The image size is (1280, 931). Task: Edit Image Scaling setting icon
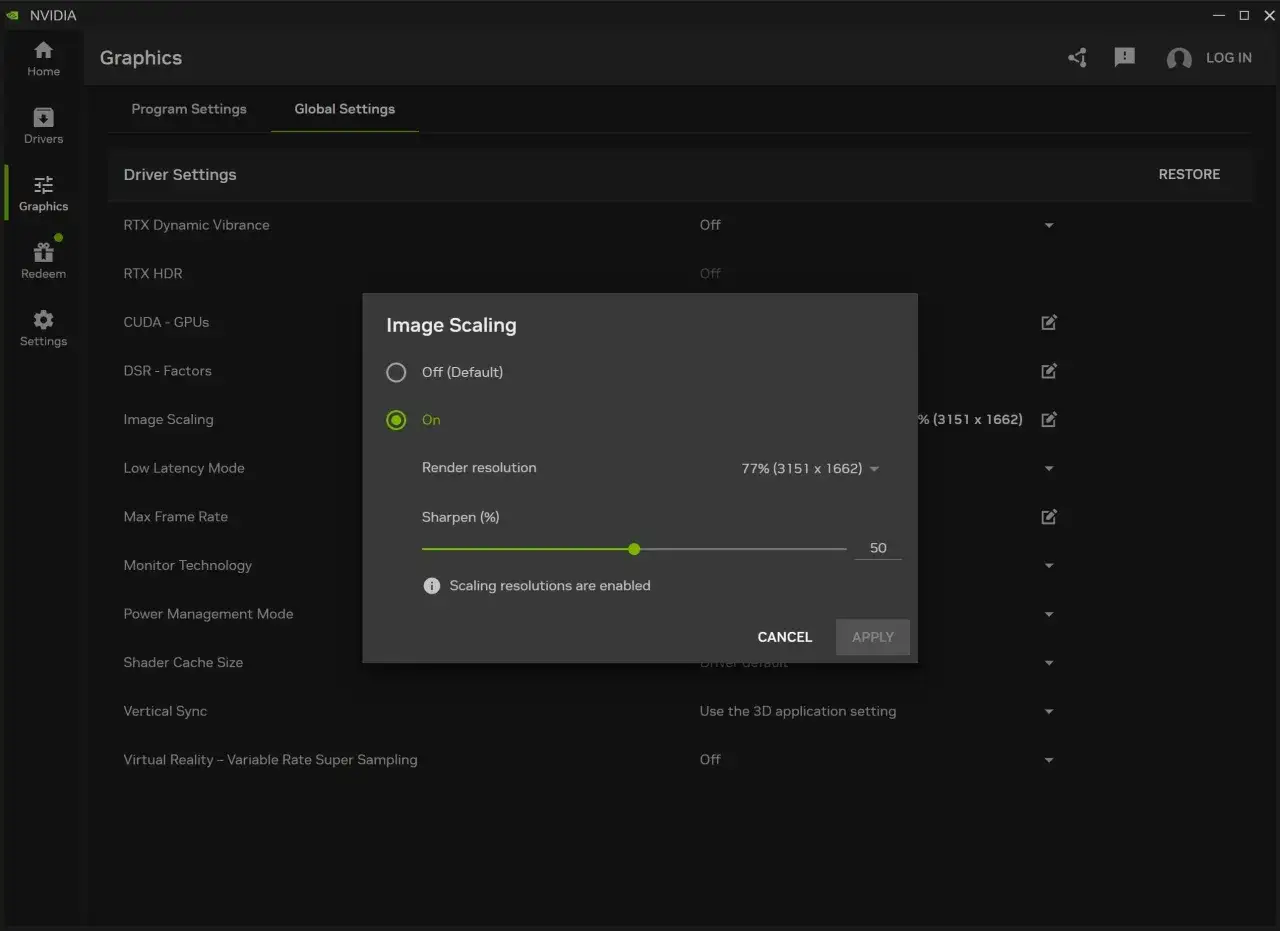(x=1049, y=420)
